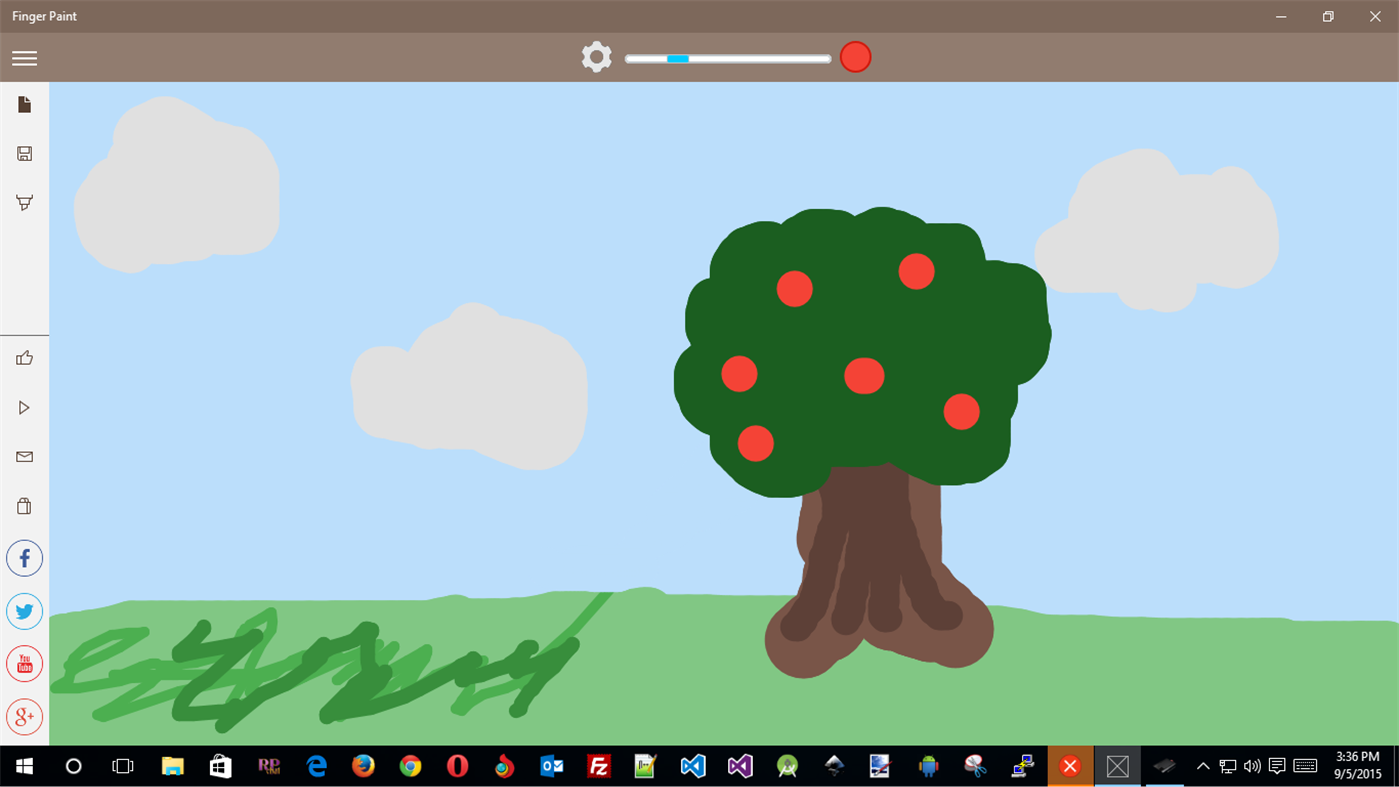The height and width of the screenshot is (787, 1399).
Task: Click the thumbs-up rate icon
Action: click(x=24, y=357)
